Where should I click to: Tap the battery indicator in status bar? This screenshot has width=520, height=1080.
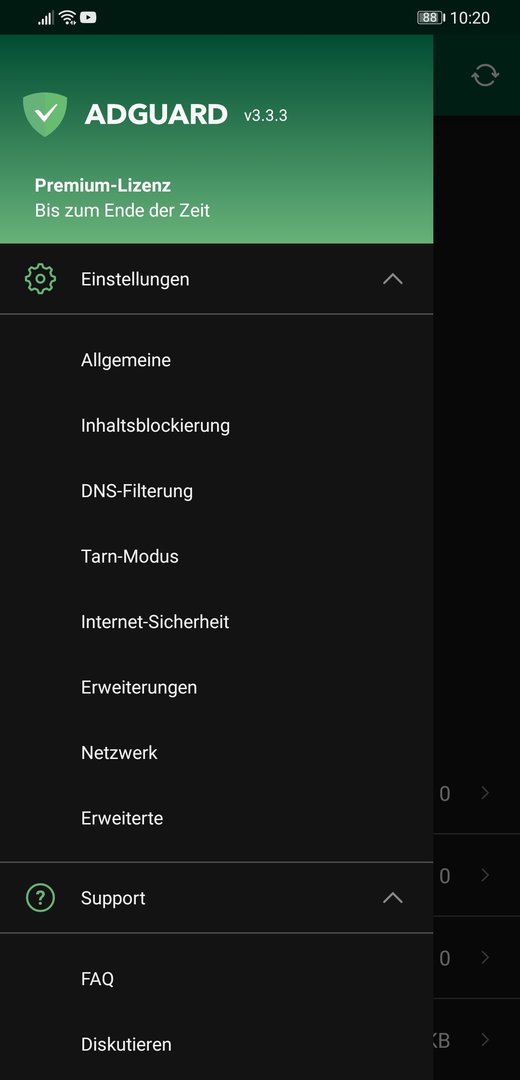coord(431,18)
